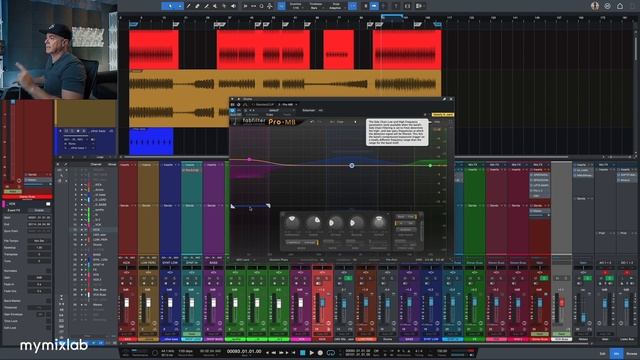Select the pink low band handle in Pro-MB
This screenshot has height=360, width=640.
pyautogui.click(x=249, y=159)
